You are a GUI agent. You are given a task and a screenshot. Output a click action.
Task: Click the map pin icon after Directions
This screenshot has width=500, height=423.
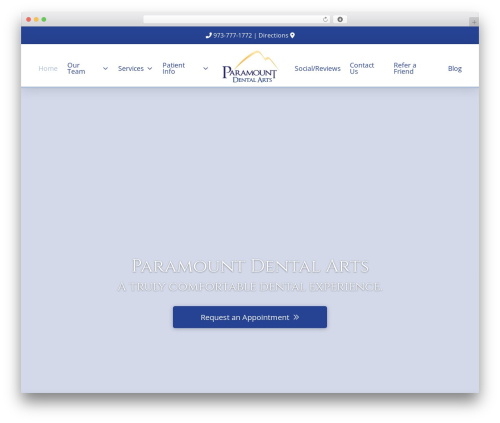coord(292,35)
